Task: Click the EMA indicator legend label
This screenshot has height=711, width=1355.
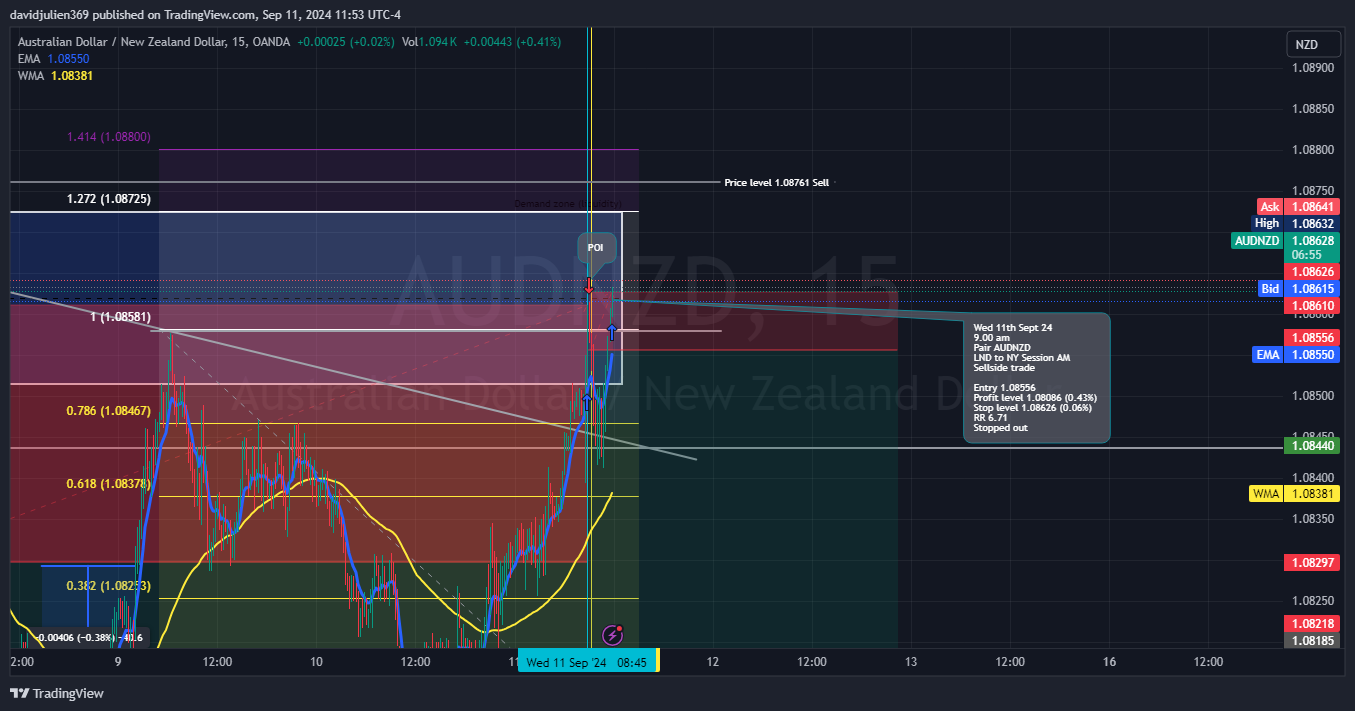Action: tap(28, 59)
